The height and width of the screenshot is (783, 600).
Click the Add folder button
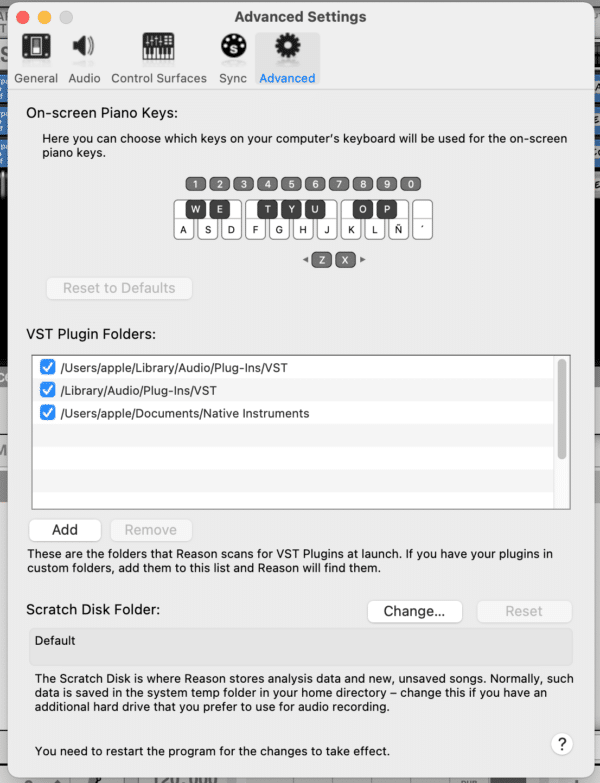(x=65, y=530)
